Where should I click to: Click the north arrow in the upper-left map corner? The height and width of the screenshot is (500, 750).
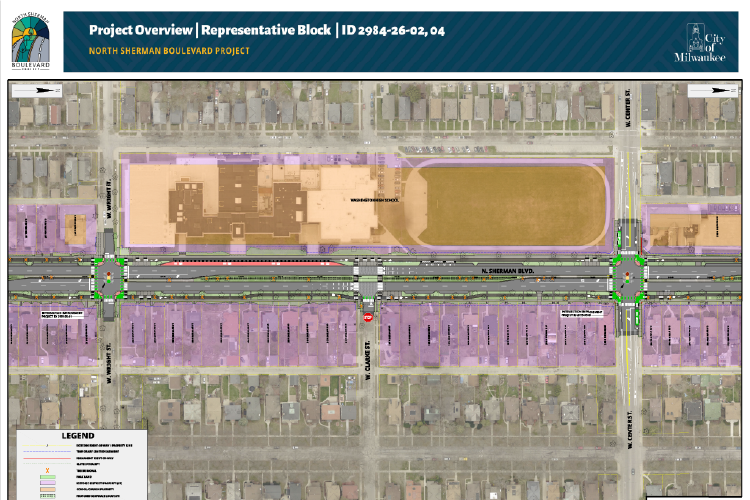[x=37, y=90]
